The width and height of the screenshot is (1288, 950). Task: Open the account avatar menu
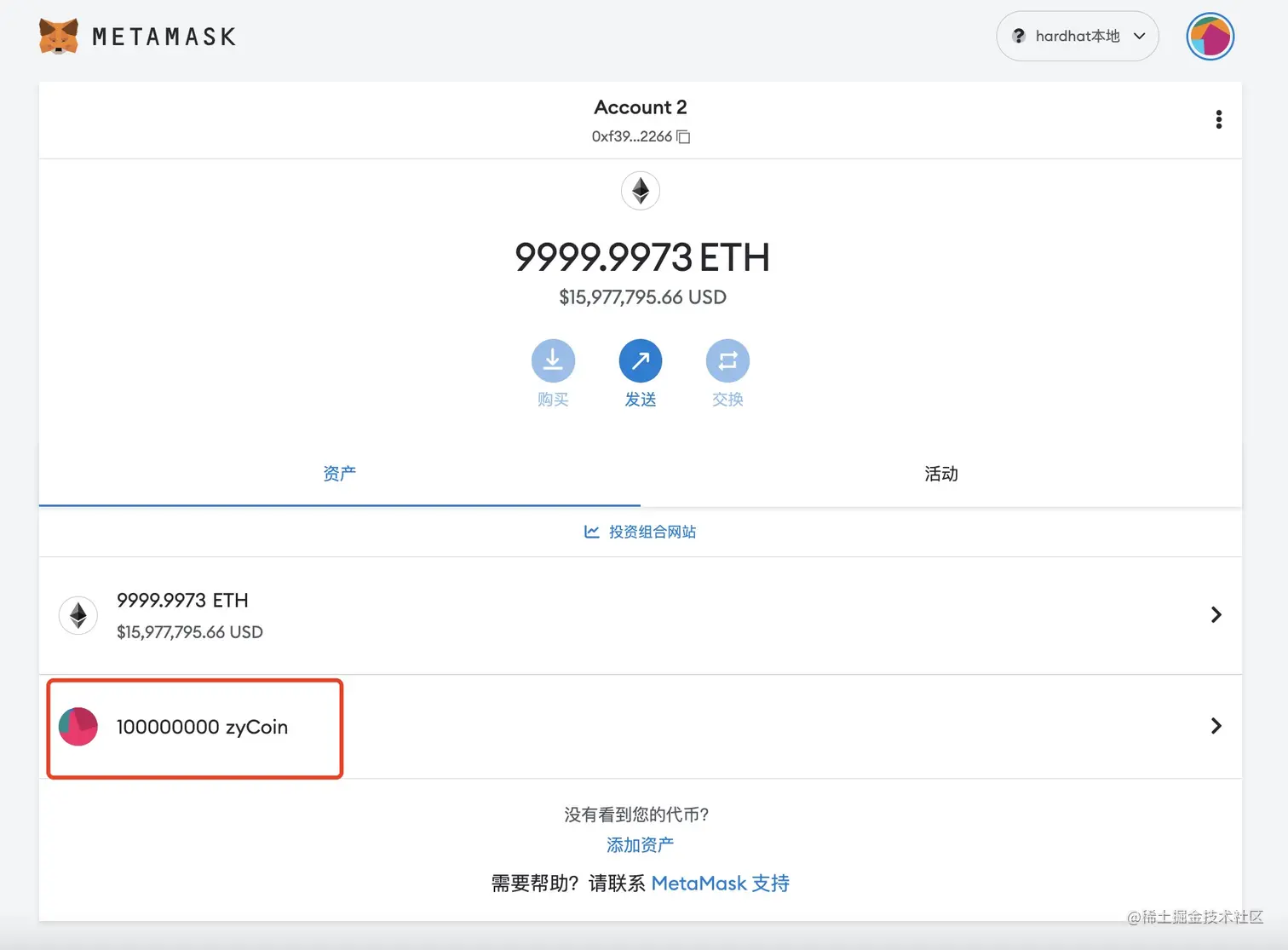click(x=1210, y=37)
